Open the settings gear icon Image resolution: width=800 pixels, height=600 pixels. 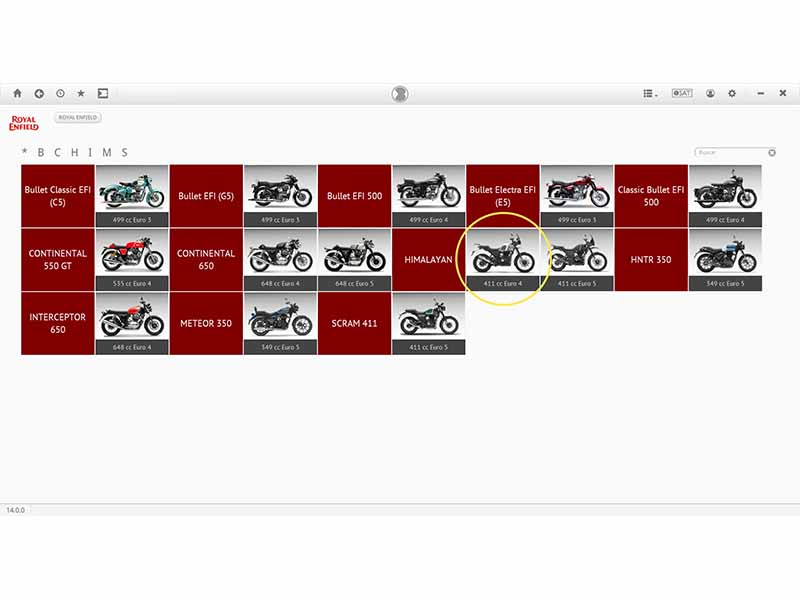coord(732,93)
